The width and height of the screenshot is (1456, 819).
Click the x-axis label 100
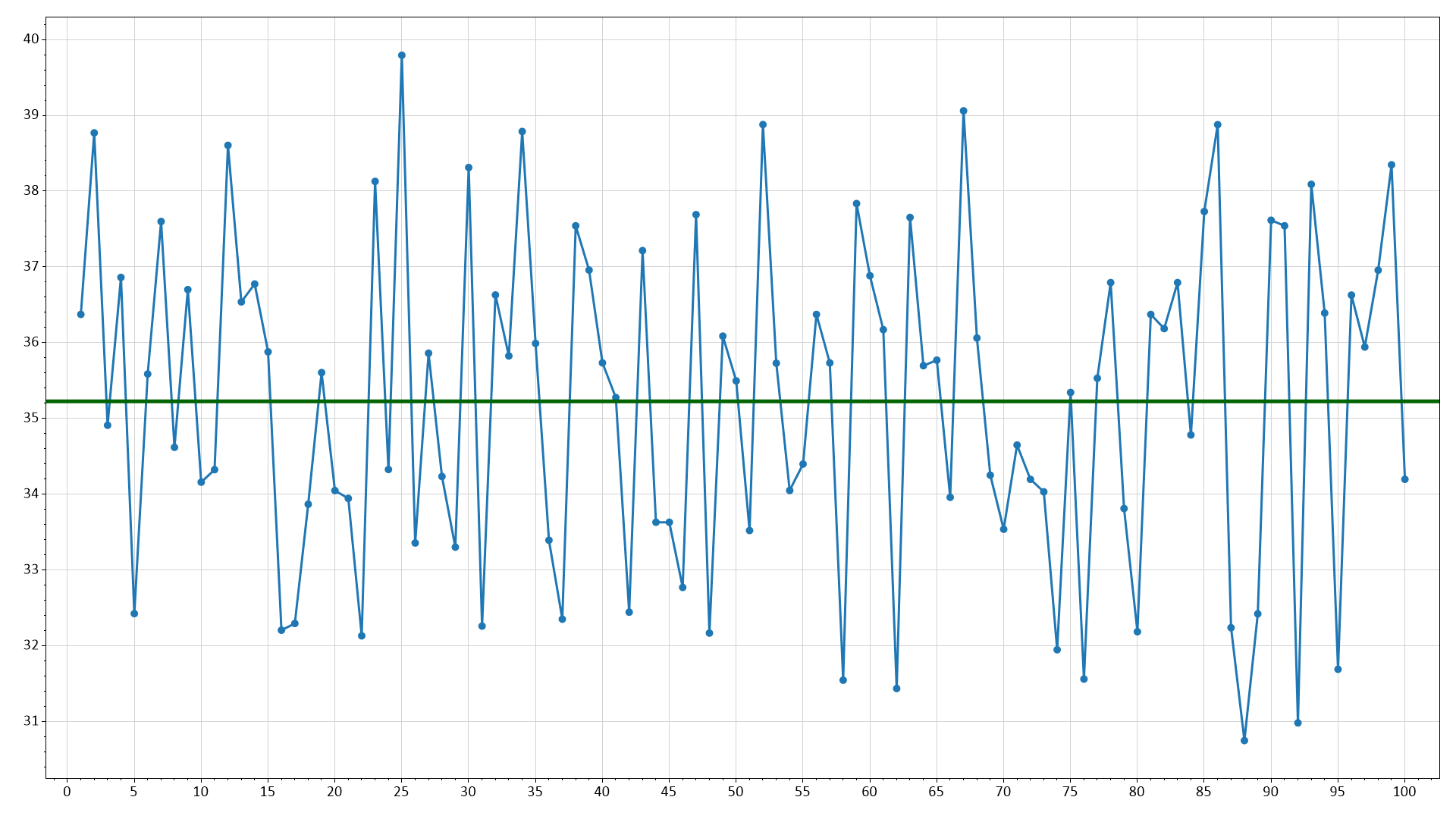click(1404, 792)
